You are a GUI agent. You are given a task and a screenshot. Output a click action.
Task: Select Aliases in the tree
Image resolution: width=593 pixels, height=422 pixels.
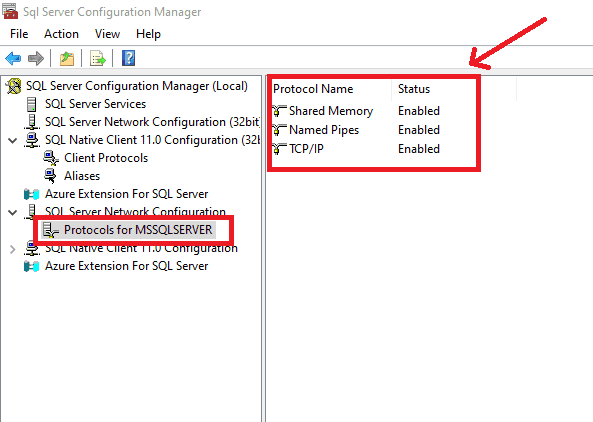(82, 176)
